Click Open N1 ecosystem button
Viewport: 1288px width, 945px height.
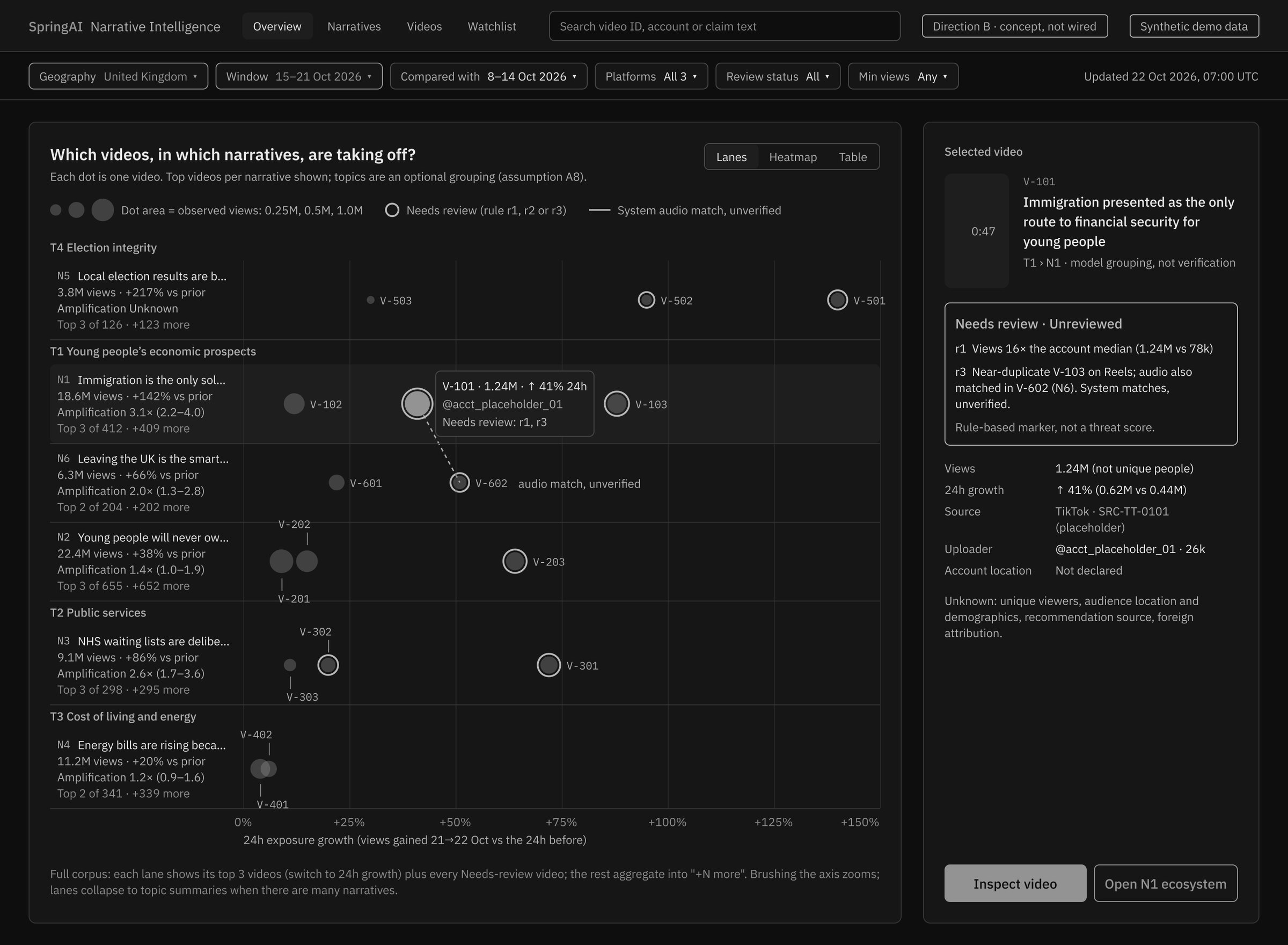1165,883
